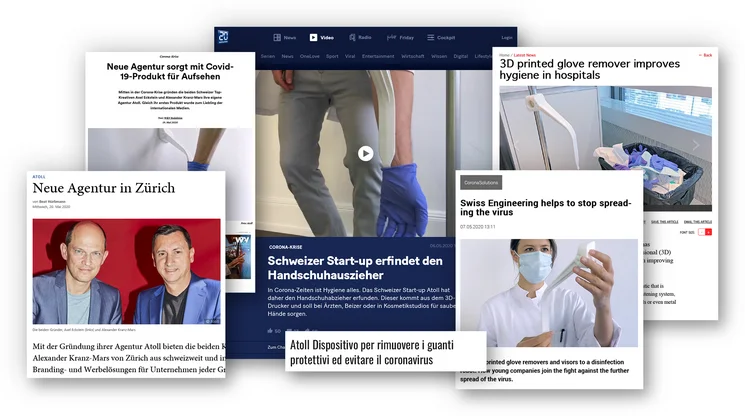Open the Radio section
The width and height of the screenshot is (745, 416).
(359, 38)
